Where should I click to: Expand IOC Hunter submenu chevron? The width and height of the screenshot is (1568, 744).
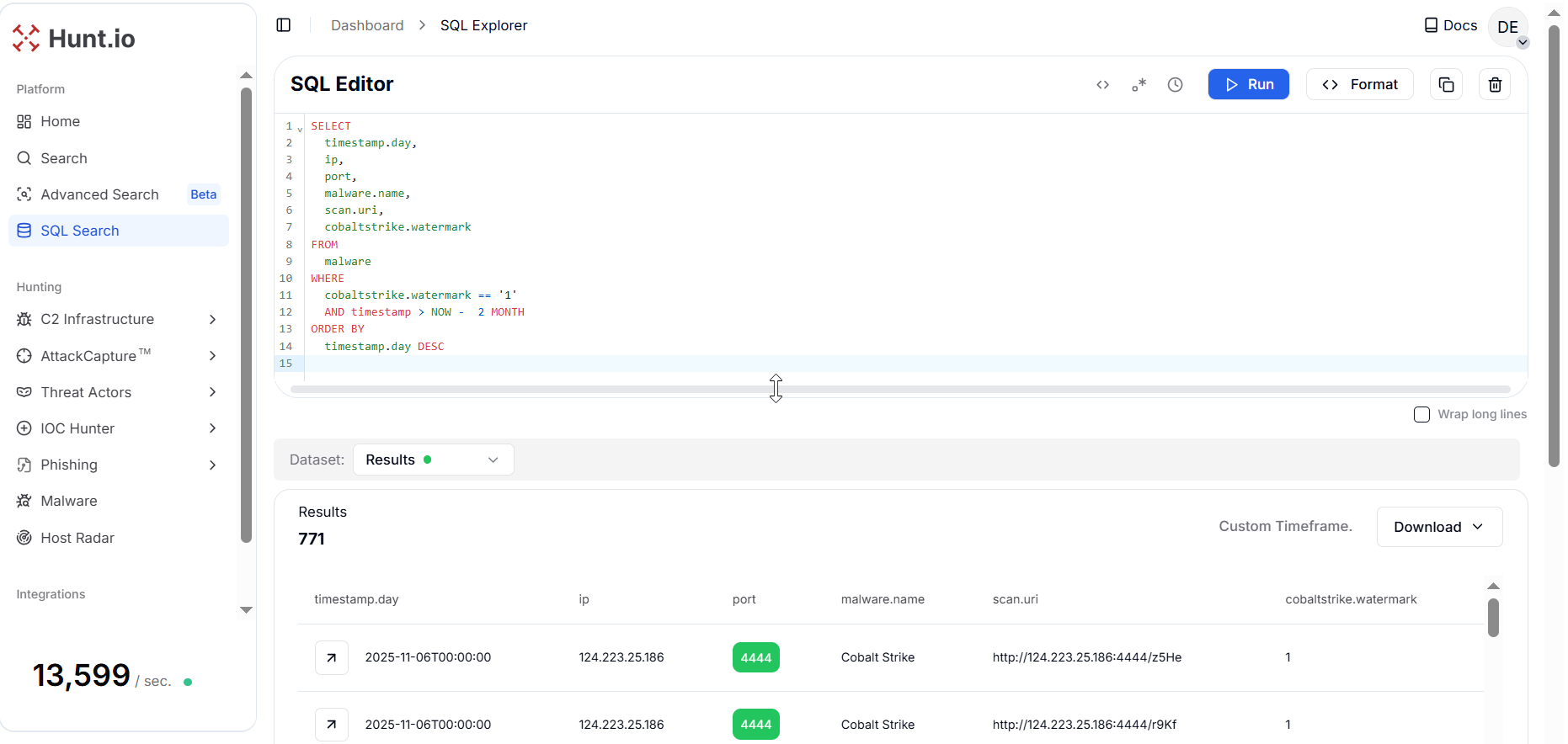click(212, 428)
